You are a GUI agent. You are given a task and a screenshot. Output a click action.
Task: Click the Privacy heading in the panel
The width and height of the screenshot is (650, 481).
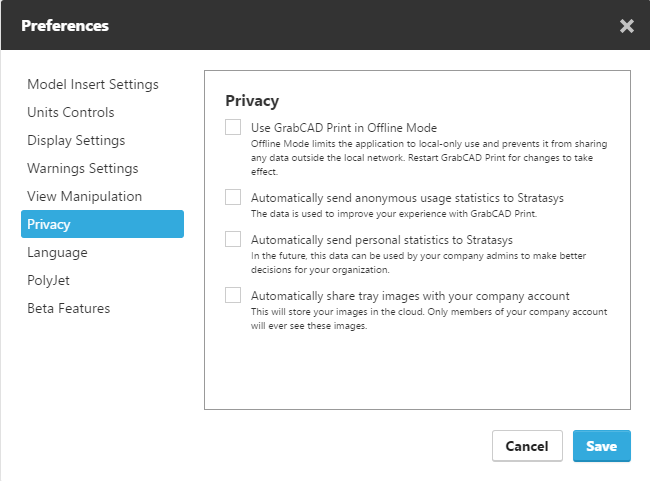pyautogui.click(x=252, y=101)
